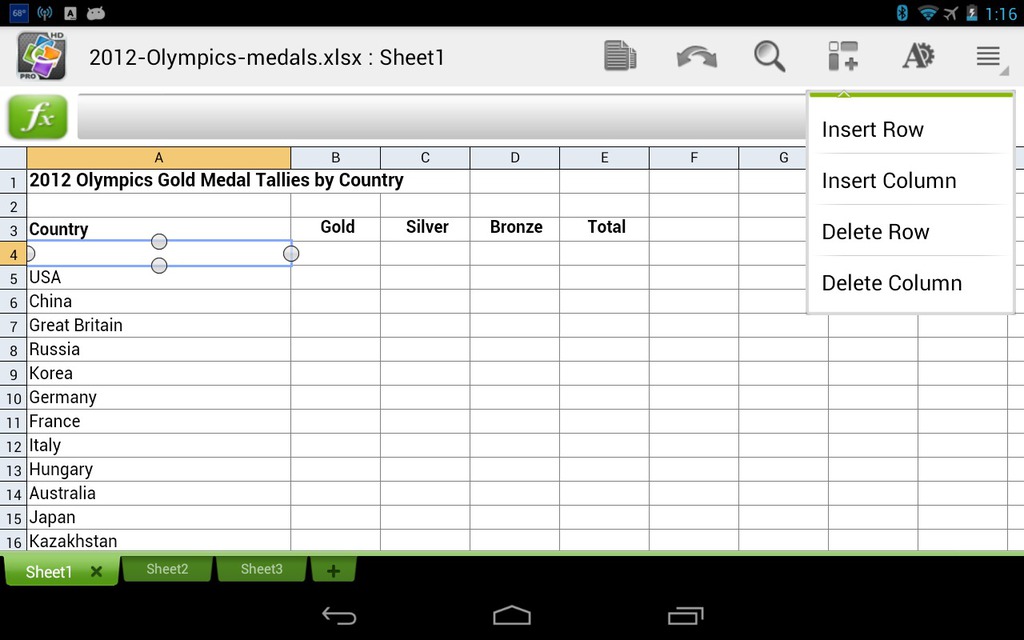Open the overflow menu with three lines

pyautogui.click(x=991, y=57)
